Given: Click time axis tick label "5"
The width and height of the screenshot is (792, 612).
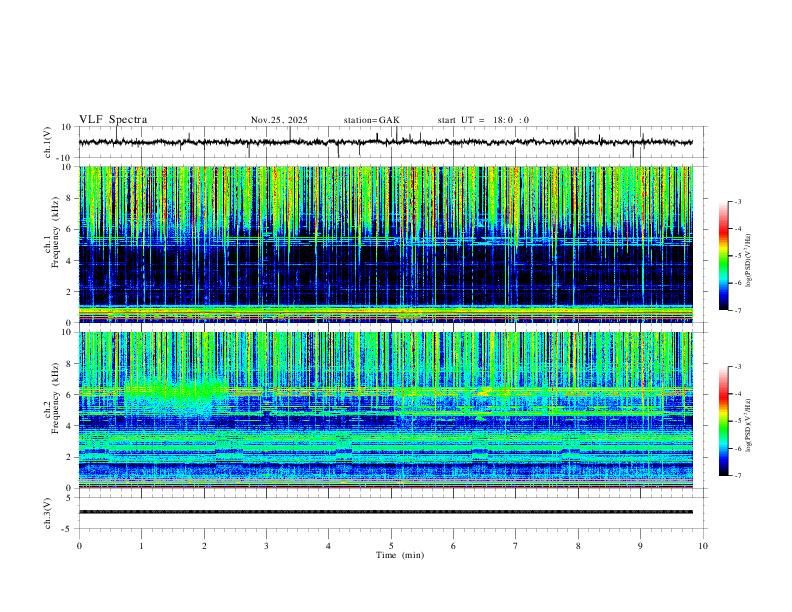Looking at the screenshot, I should pyautogui.click(x=391, y=546).
